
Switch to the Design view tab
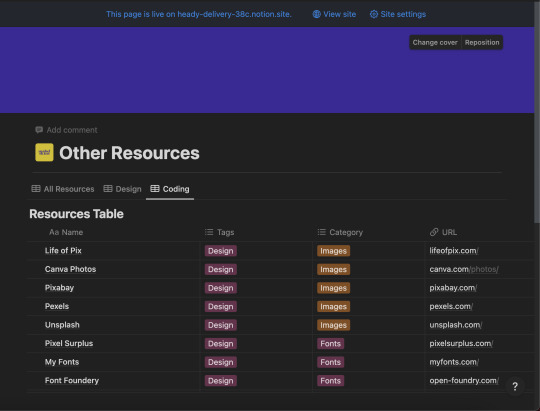pos(122,189)
